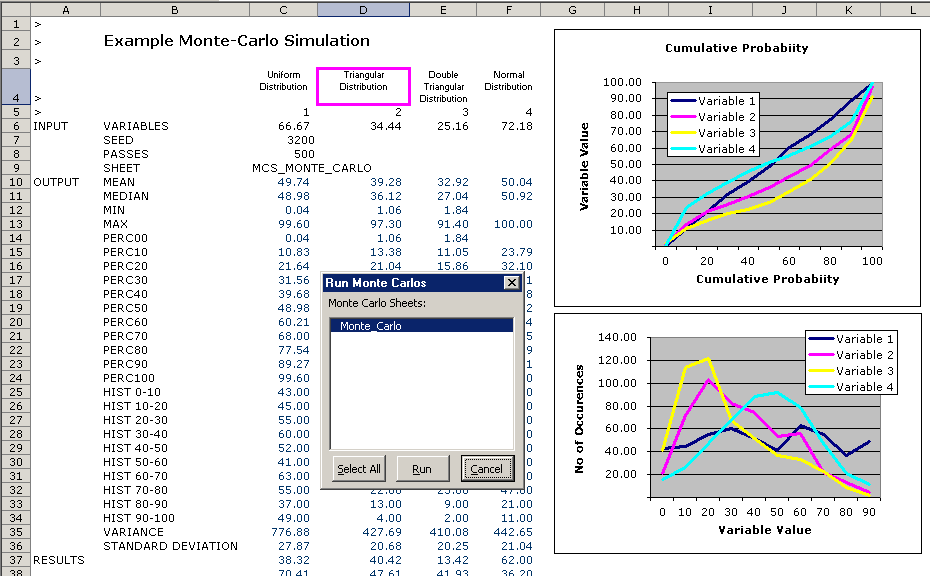Viewport: 930px width, 576px height.
Task: Click the PASSES value cell showing 500
Action: (283, 154)
